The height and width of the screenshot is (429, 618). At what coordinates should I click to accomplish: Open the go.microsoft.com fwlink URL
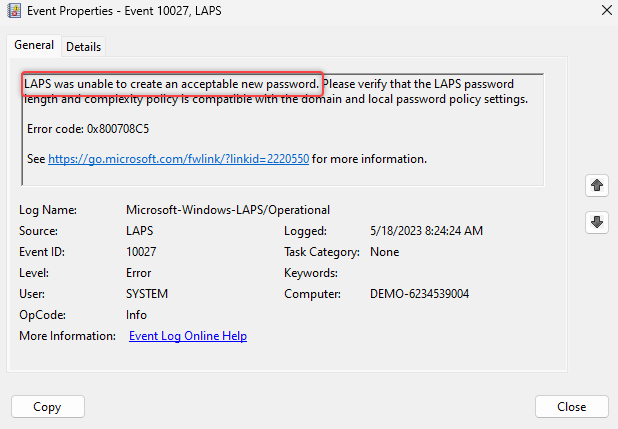coord(179,159)
